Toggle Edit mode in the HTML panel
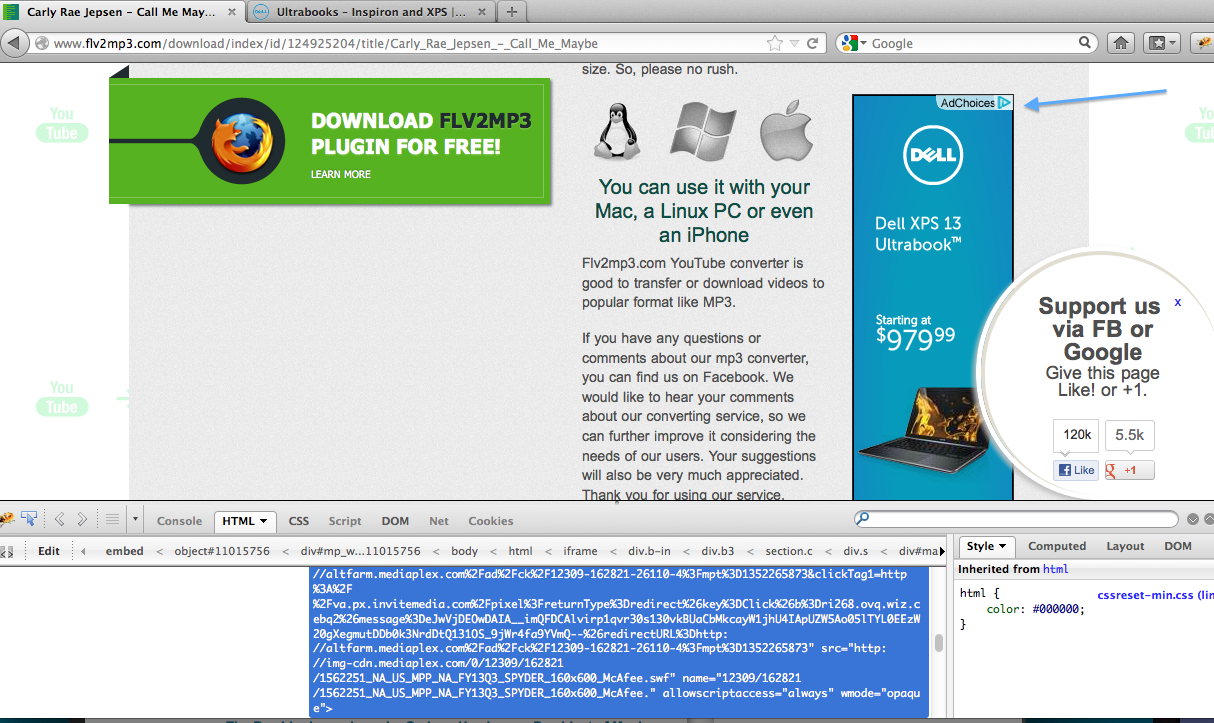This screenshot has height=723, width=1214. tap(49, 551)
